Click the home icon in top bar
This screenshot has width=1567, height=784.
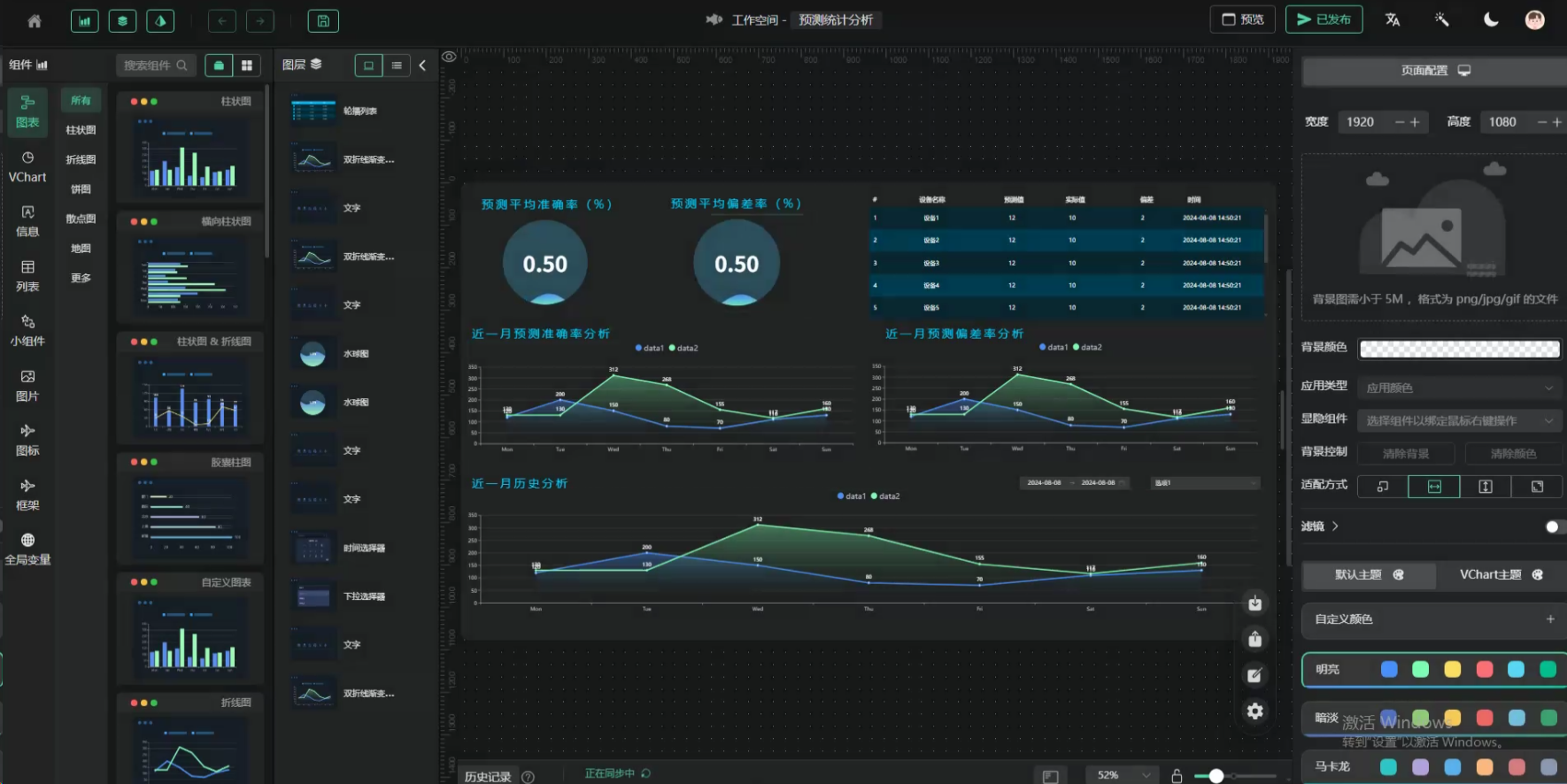point(35,20)
